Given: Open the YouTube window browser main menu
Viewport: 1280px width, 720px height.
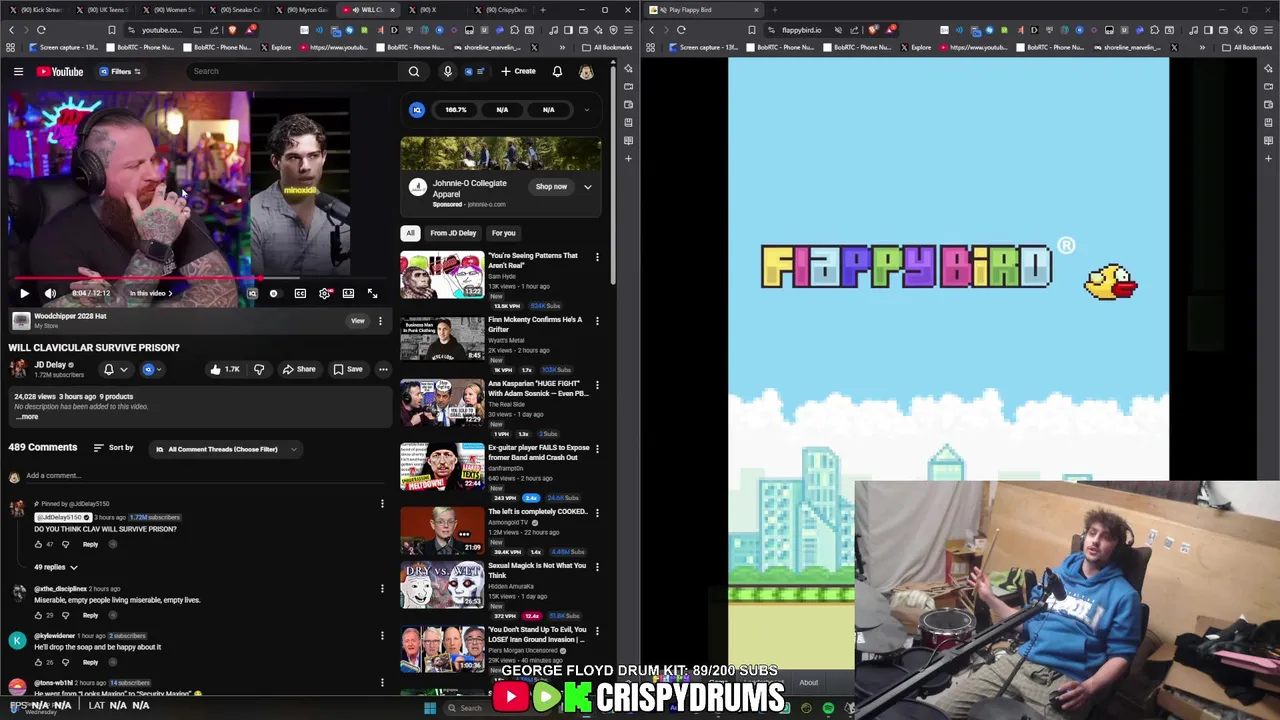Looking at the screenshot, I should [x=628, y=30].
